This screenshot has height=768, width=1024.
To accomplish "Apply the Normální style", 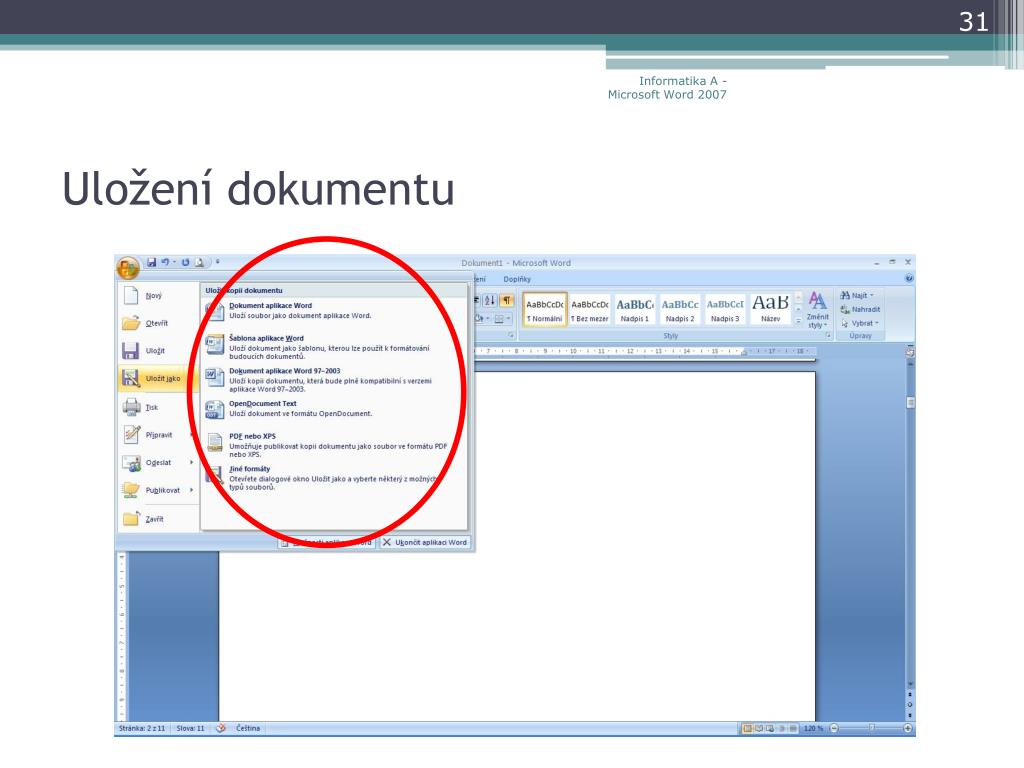I will click(545, 310).
